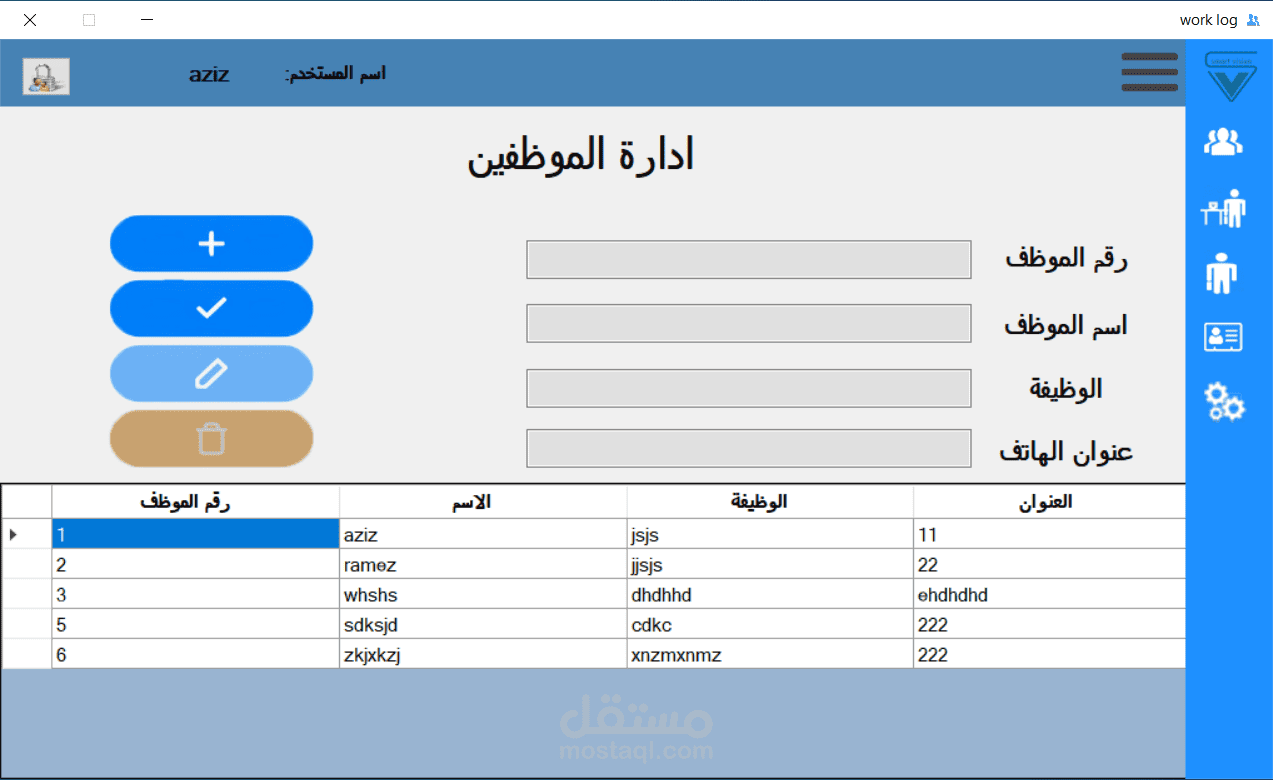Minimize the work log window
This screenshot has width=1273, height=780.
pyautogui.click(x=147, y=19)
